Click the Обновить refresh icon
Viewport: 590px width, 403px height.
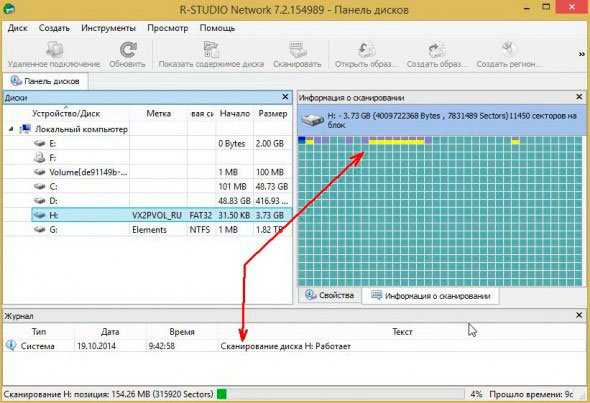click(x=128, y=50)
